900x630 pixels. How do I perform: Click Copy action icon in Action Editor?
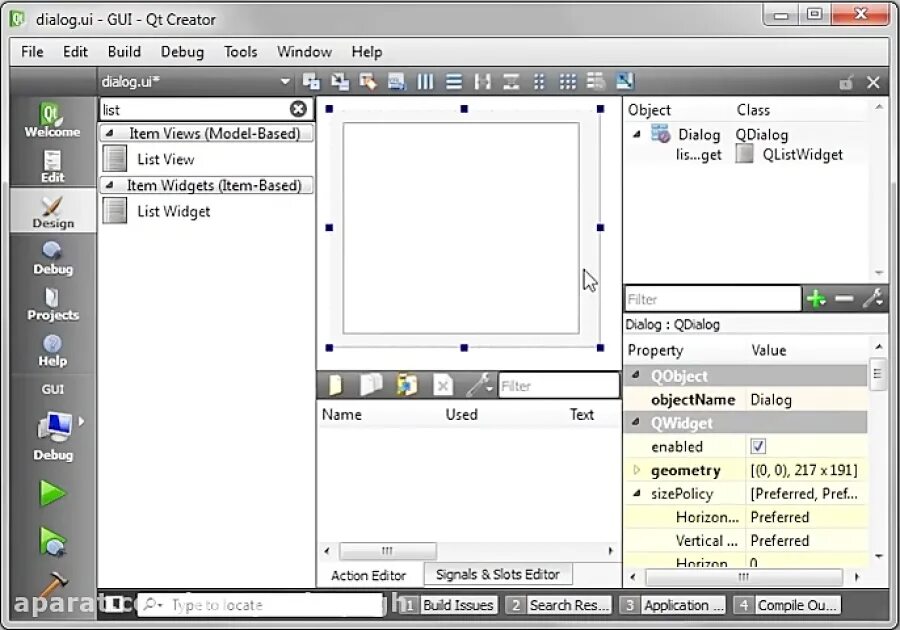pyautogui.click(x=371, y=385)
